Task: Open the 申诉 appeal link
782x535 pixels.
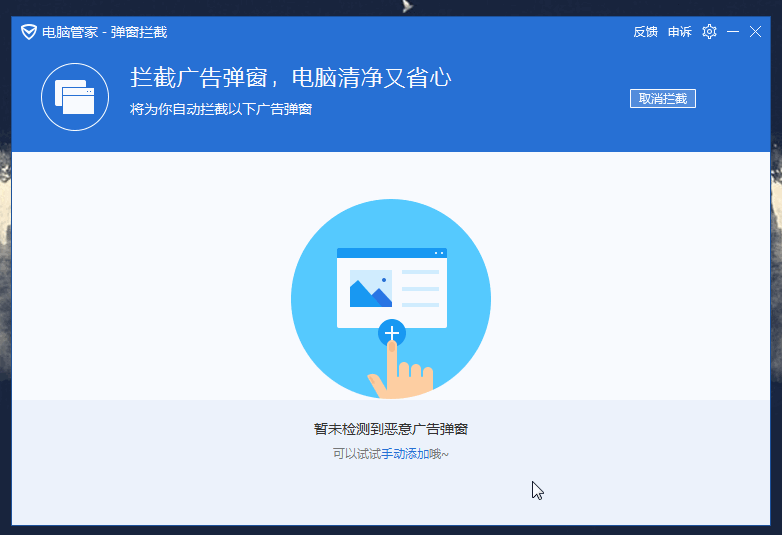Action: coord(680,32)
